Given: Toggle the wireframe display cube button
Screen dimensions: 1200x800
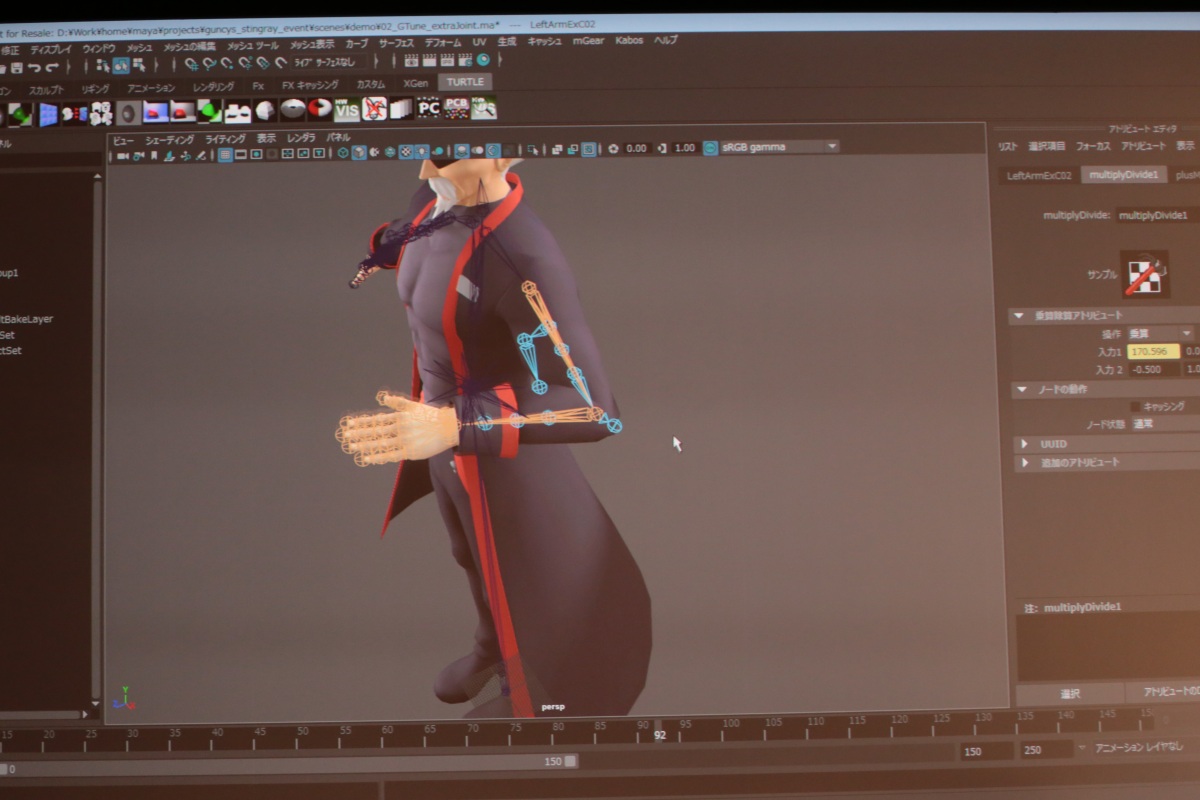Looking at the screenshot, I should point(343,152).
